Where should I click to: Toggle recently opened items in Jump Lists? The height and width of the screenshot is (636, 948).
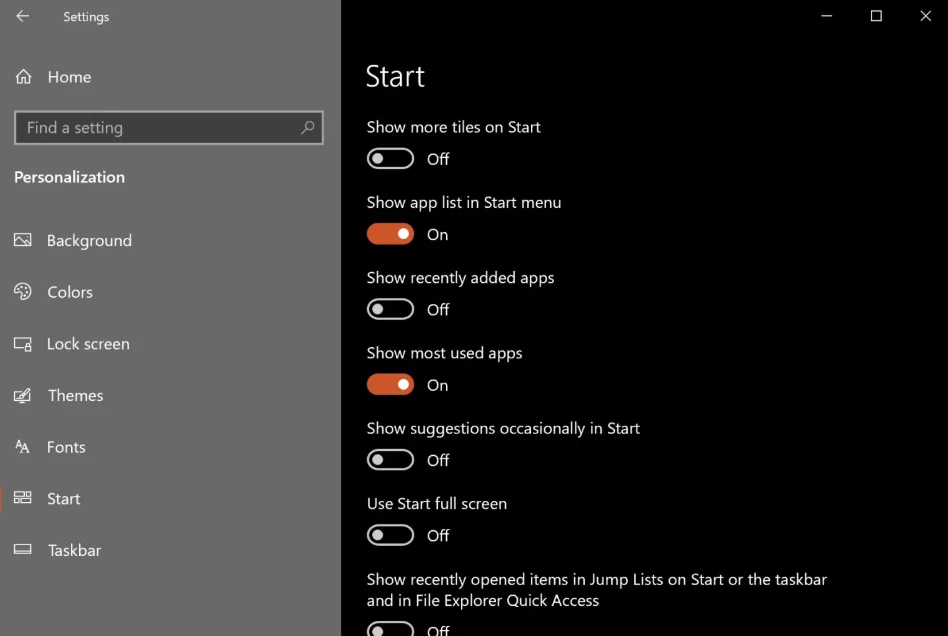click(x=391, y=629)
